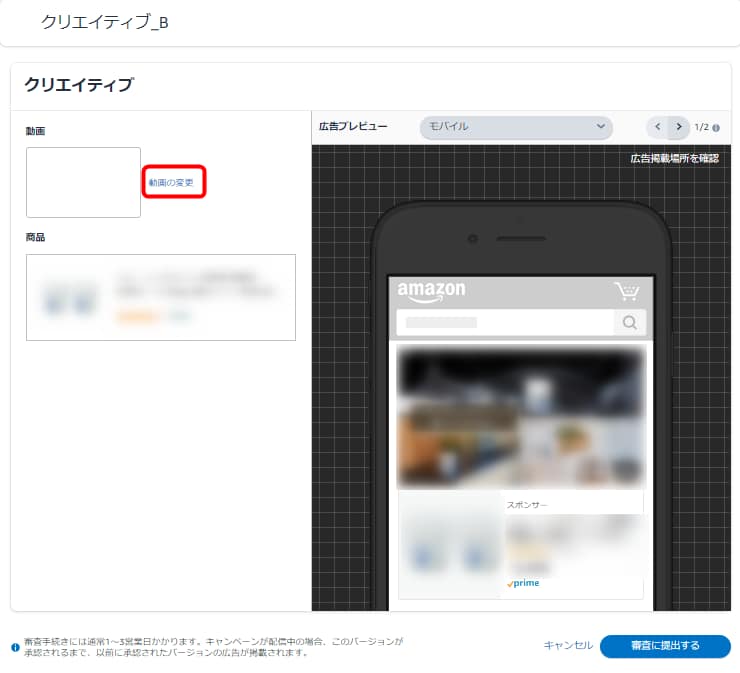
Task: Click the 動画の変更 link
Action: [x=171, y=182]
